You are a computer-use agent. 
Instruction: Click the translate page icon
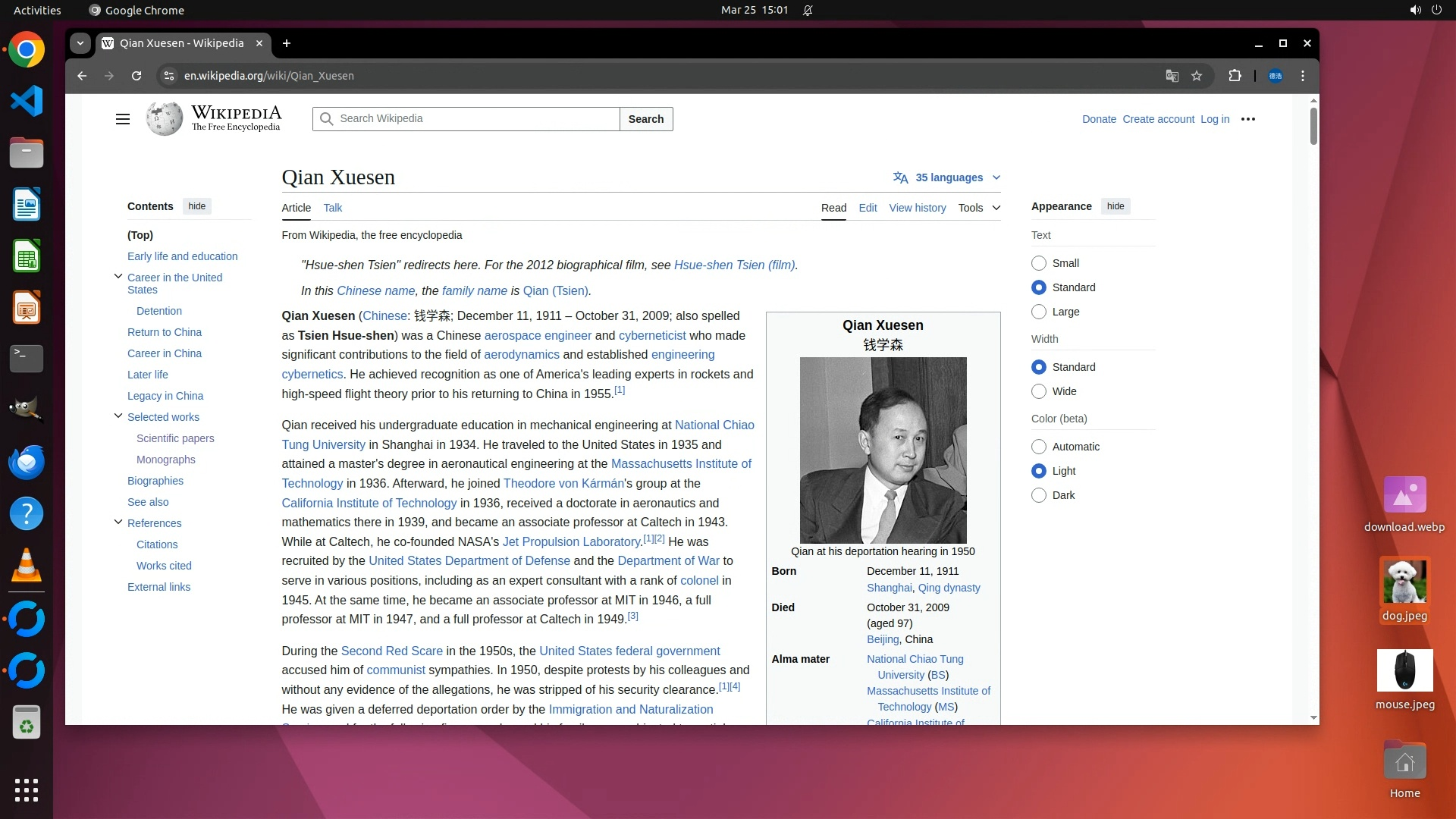[x=1172, y=76]
